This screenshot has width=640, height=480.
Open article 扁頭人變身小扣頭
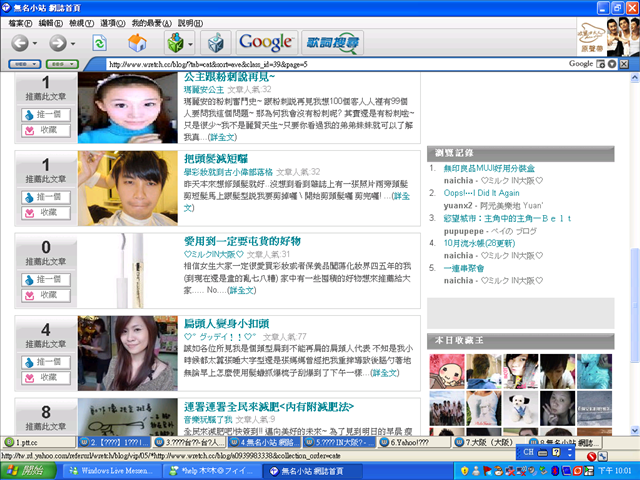coord(227,323)
